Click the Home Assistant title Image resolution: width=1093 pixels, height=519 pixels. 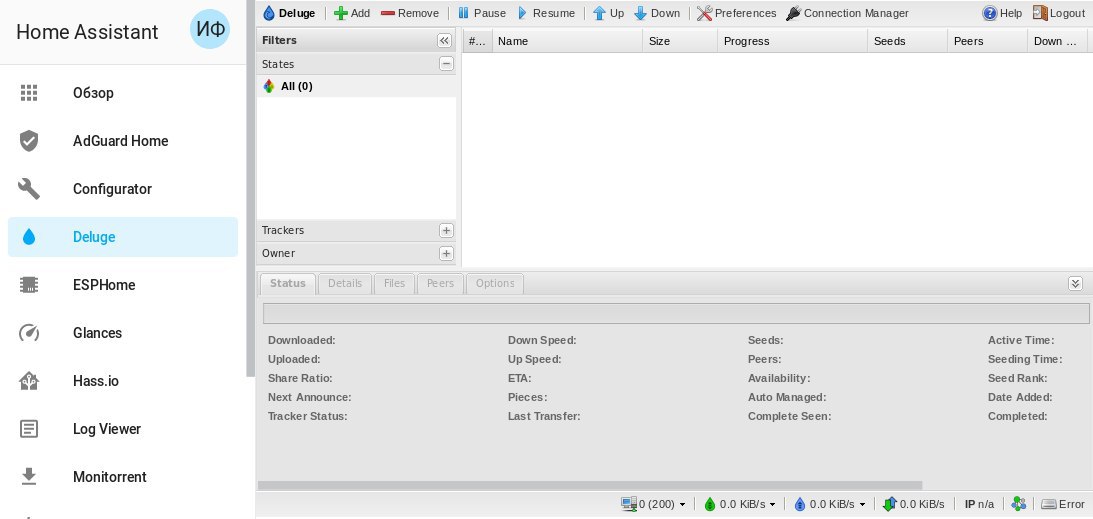click(87, 32)
